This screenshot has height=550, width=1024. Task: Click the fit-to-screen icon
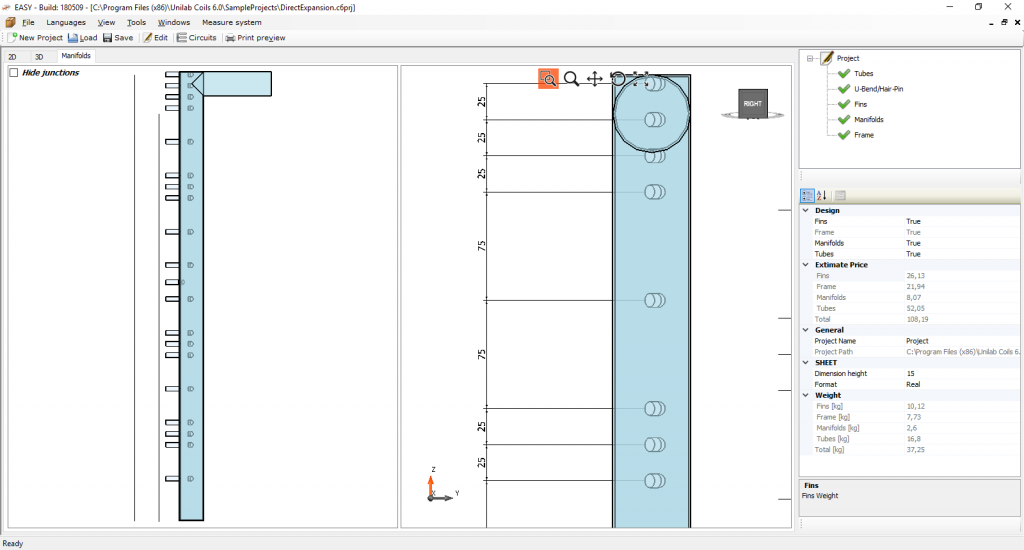coord(641,79)
